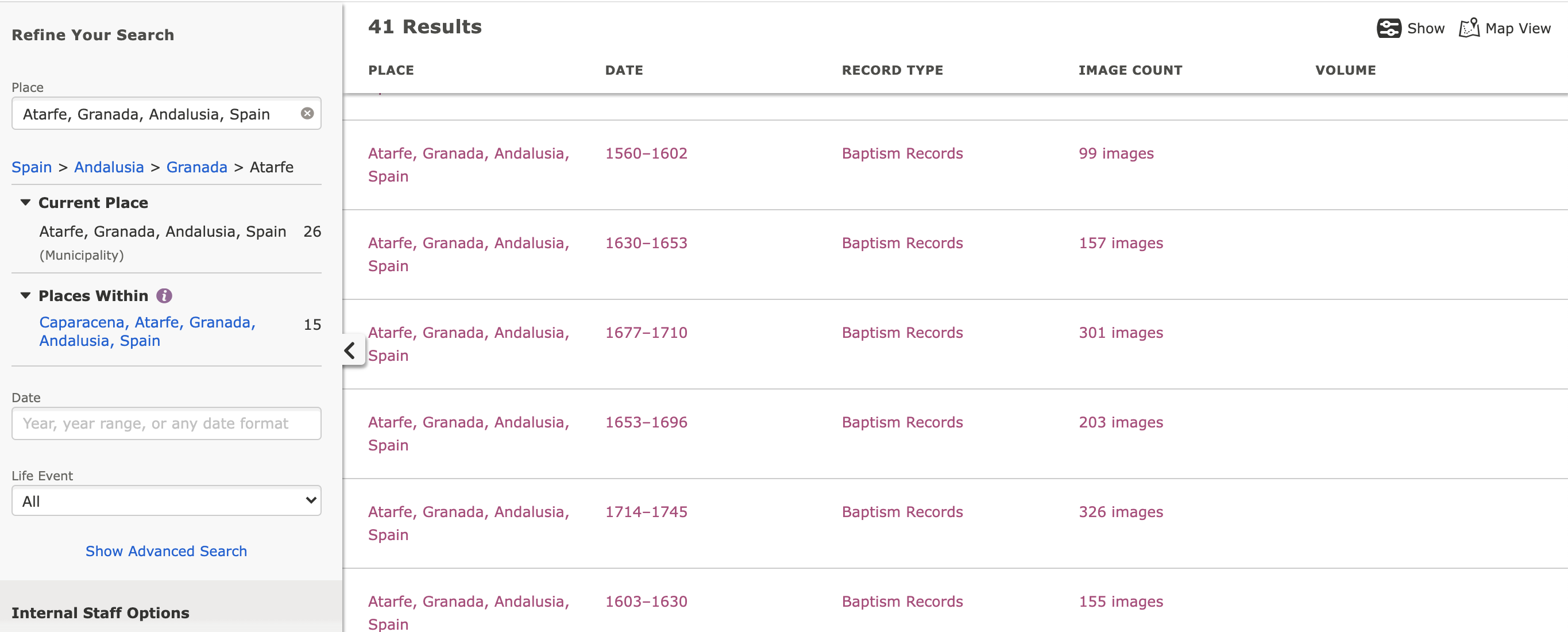Clear the Place search field
Viewport: 1568px width, 632px height.
coord(307,113)
